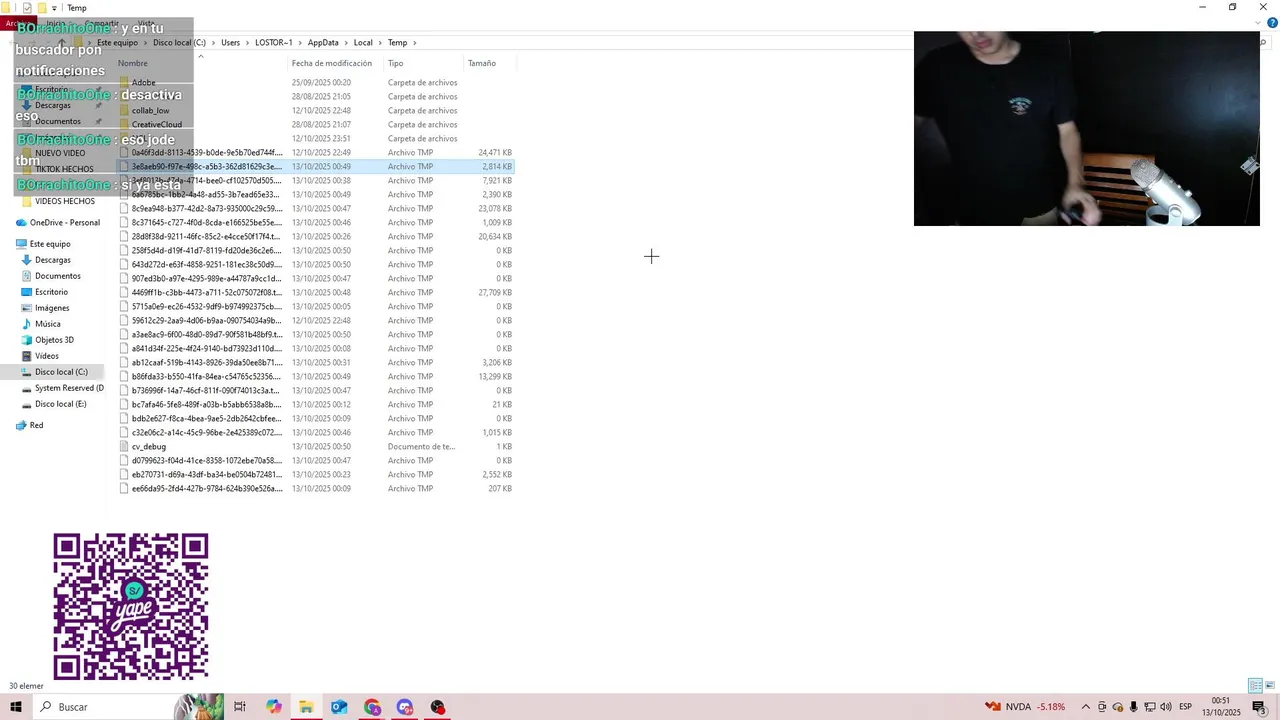Image resolution: width=1280 pixels, height=720 pixels.
Task: Click the OneDrive cloud icon in sidebar
Action: [x=21, y=223]
